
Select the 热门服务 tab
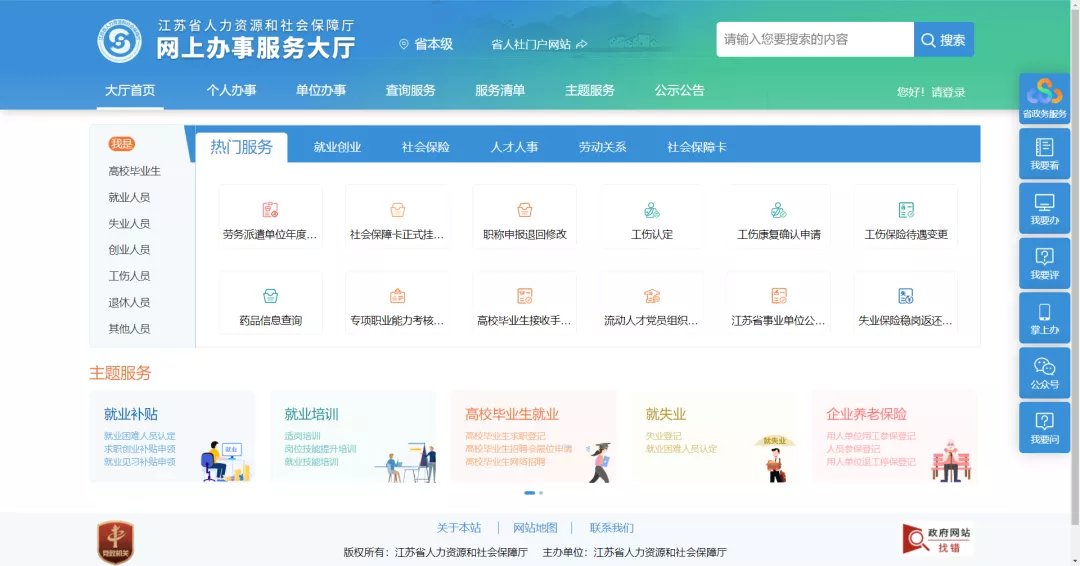click(241, 147)
